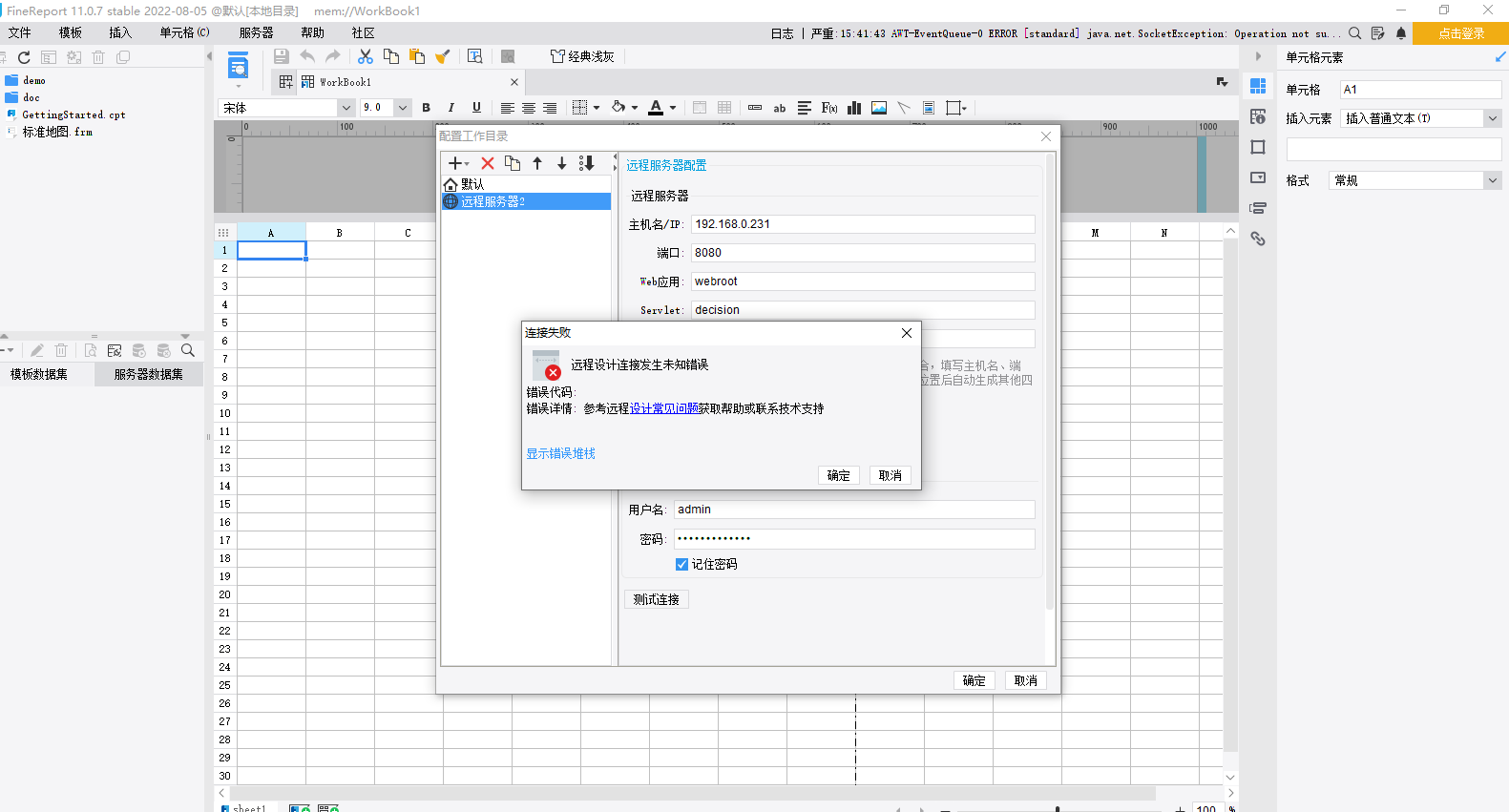Click the notification bell icon
Screen dimensions: 1509x812
point(1401,33)
